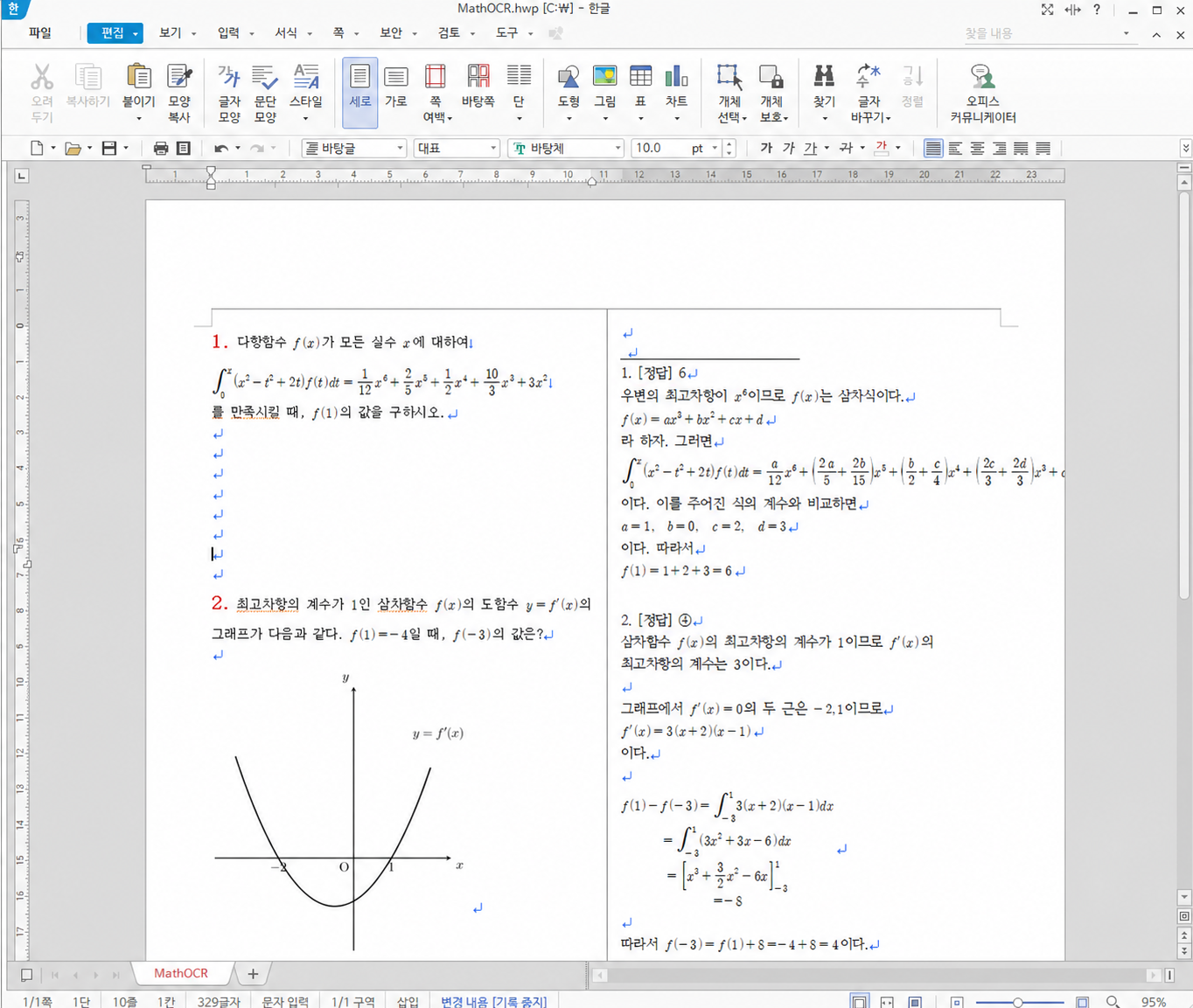Viewport: 1193px width, 1008px height.
Task: Add new tab with plus button
Action: pos(253,974)
